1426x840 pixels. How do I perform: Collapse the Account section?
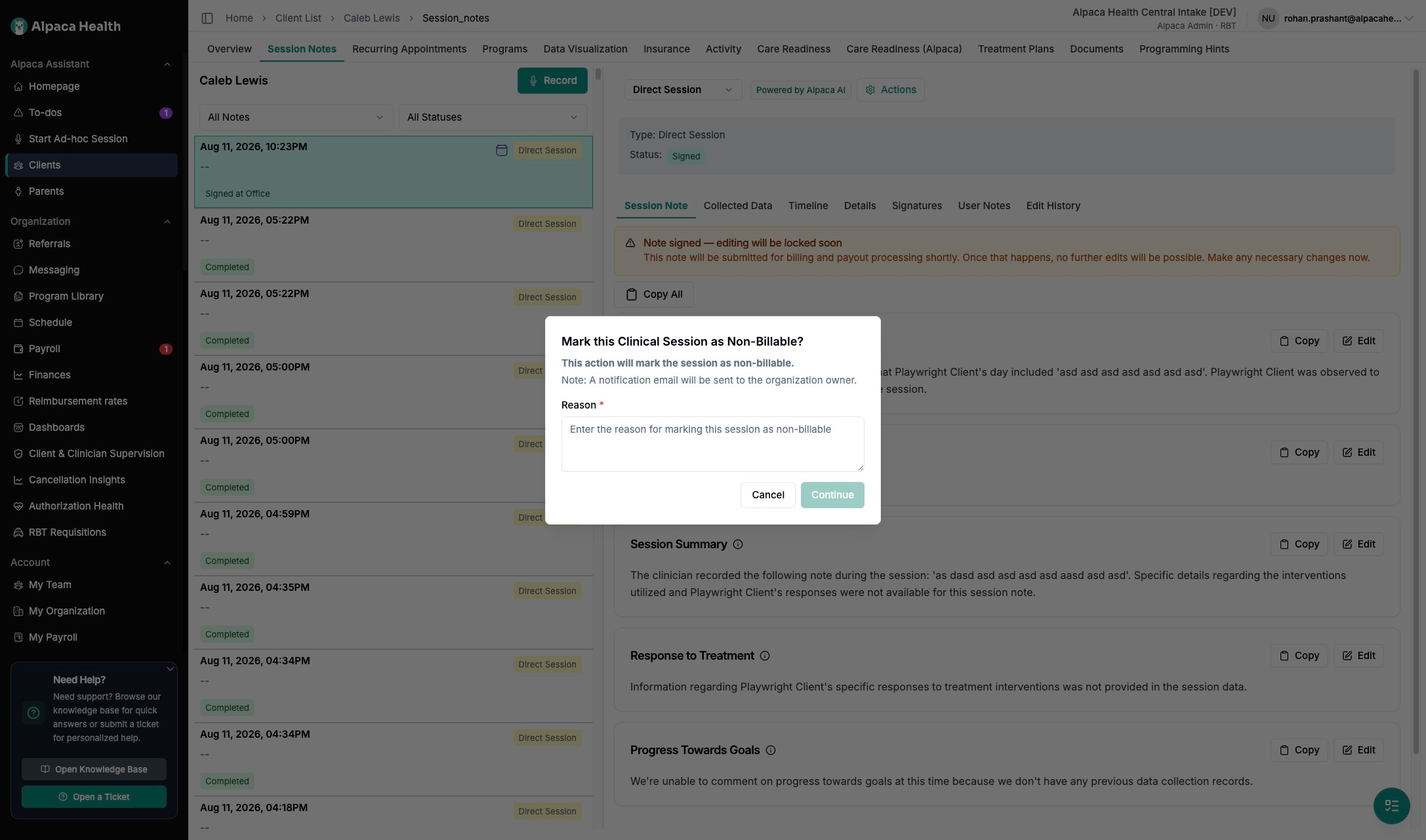click(167, 563)
